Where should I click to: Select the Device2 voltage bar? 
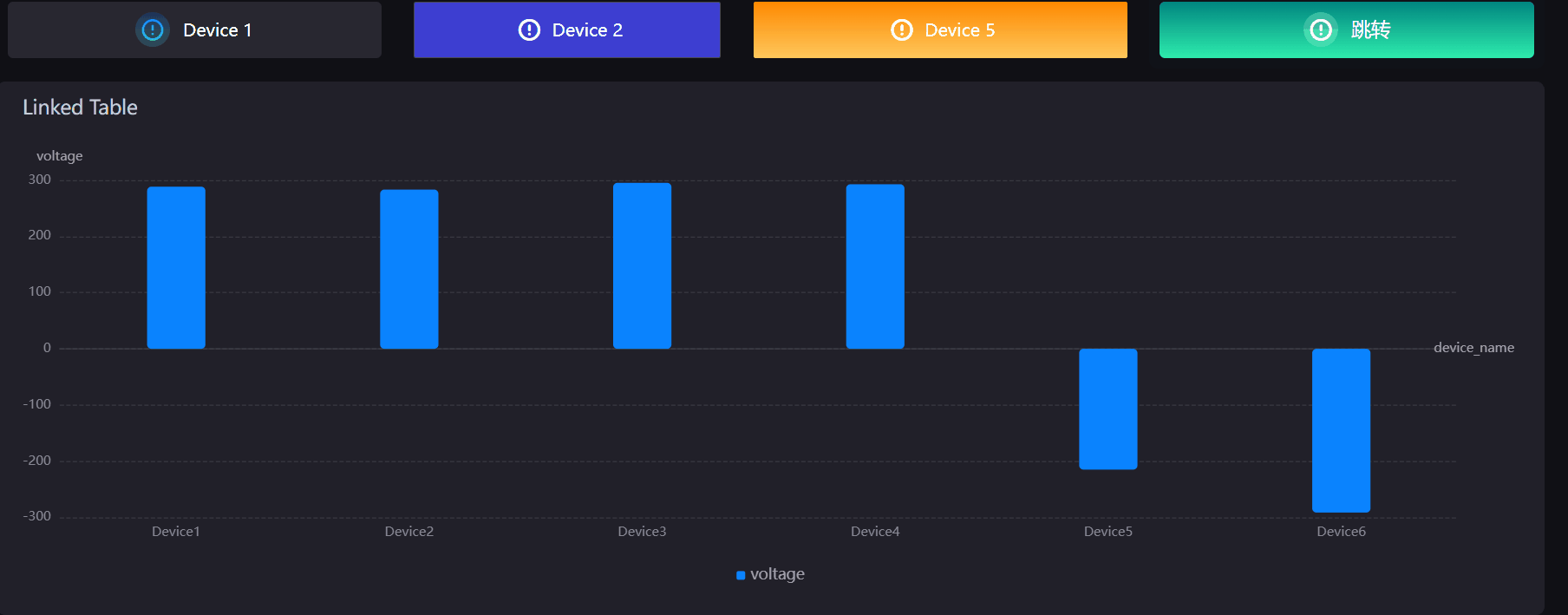(x=409, y=269)
